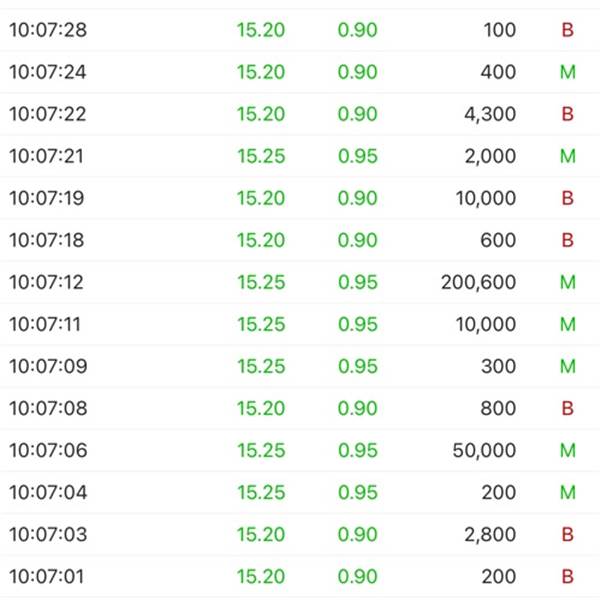Select the B marker at 10:07:19
This screenshot has height=600, width=600.
(567, 198)
